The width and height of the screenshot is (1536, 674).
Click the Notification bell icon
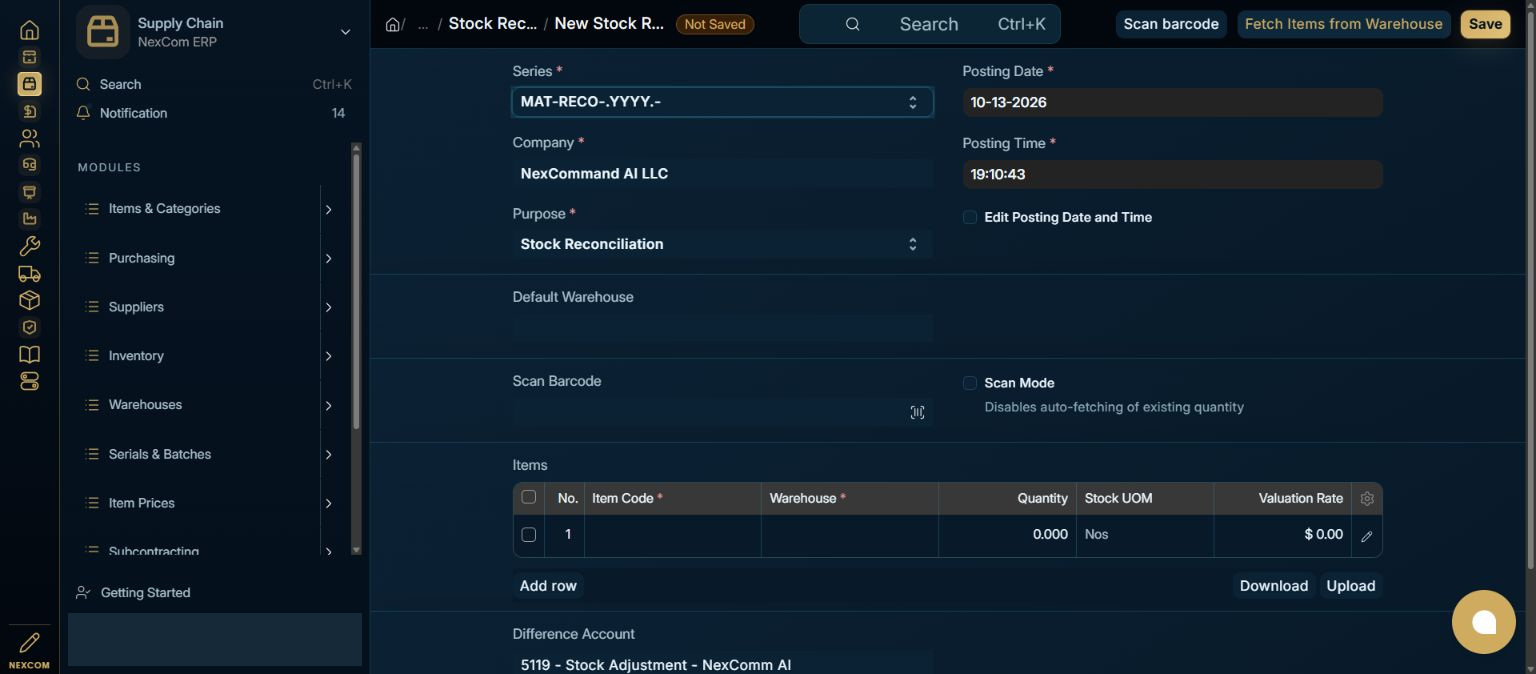tap(84, 113)
